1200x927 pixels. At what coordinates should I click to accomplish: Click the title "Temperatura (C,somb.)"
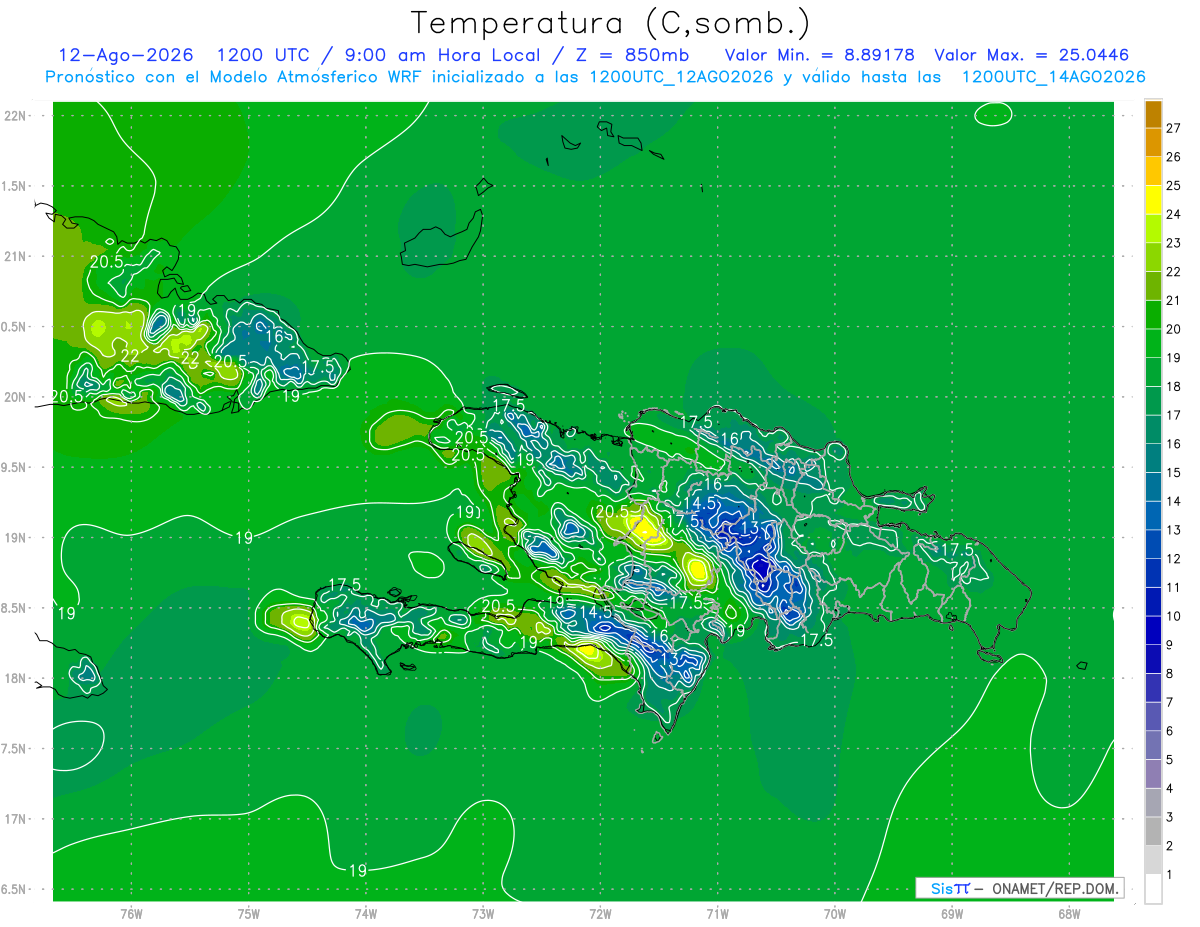tap(610, 24)
